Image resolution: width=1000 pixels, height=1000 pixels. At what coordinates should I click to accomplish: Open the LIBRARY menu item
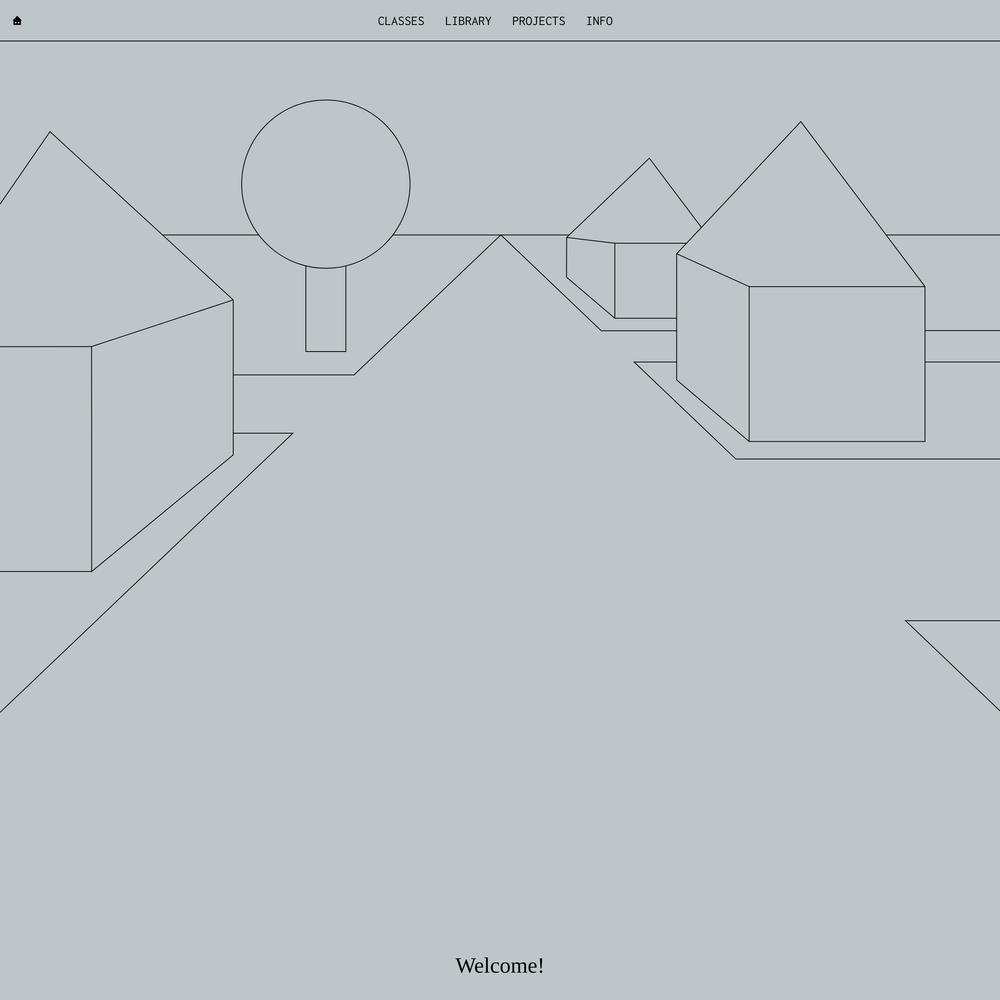tap(467, 21)
